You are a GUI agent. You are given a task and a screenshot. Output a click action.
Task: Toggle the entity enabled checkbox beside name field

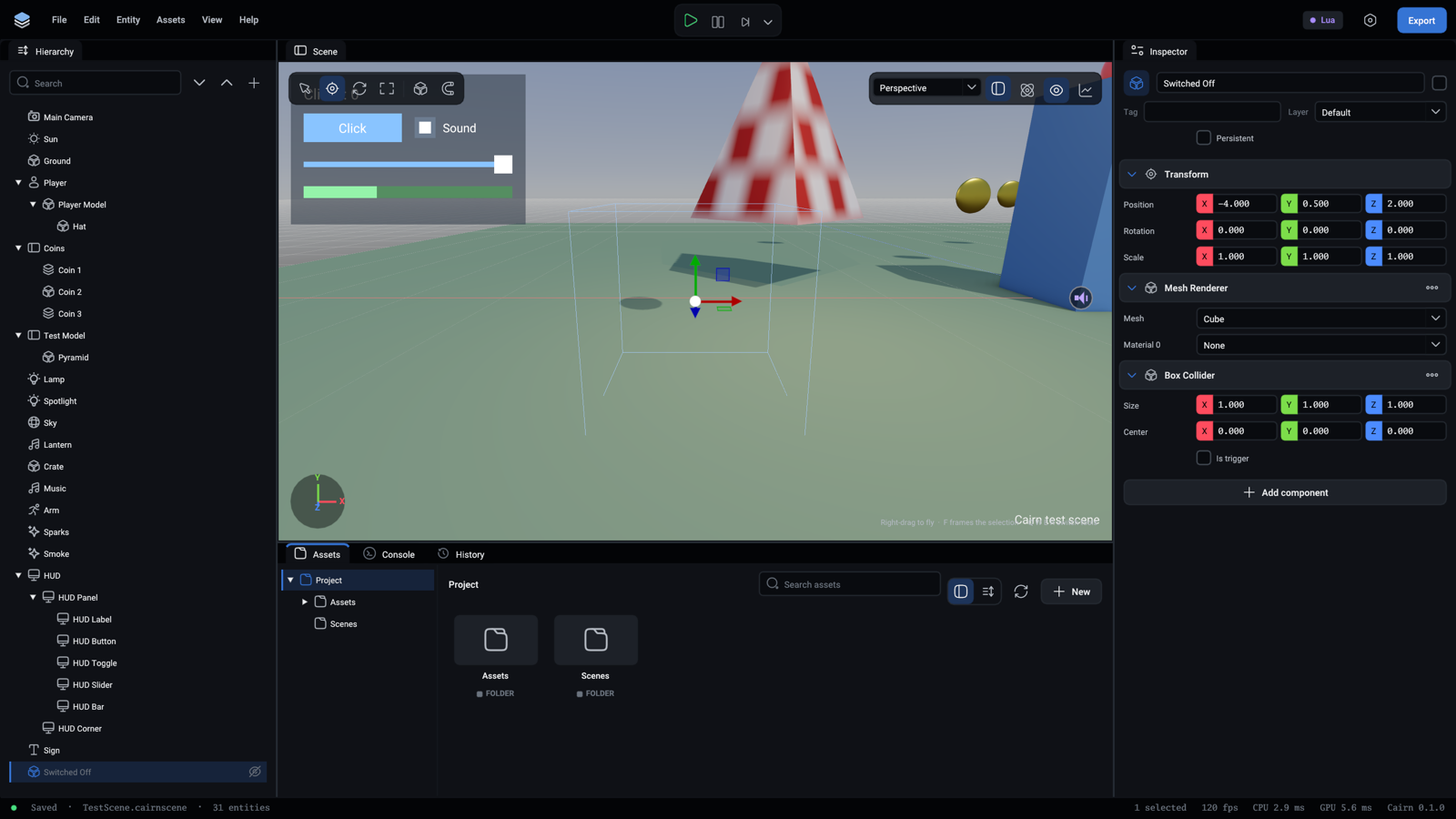[x=1439, y=83]
